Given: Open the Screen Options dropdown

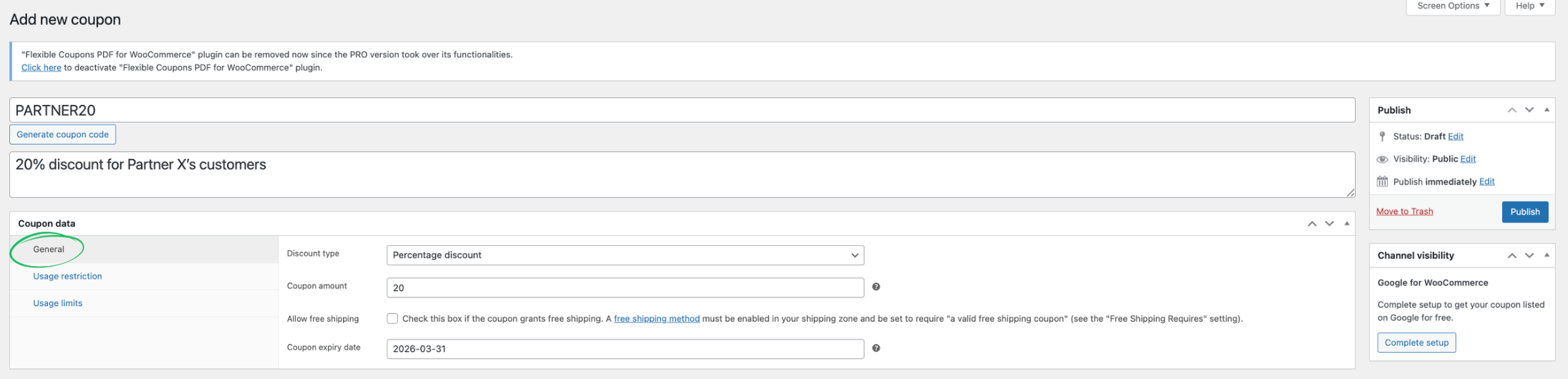Looking at the screenshot, I should tap(1453, 6).
